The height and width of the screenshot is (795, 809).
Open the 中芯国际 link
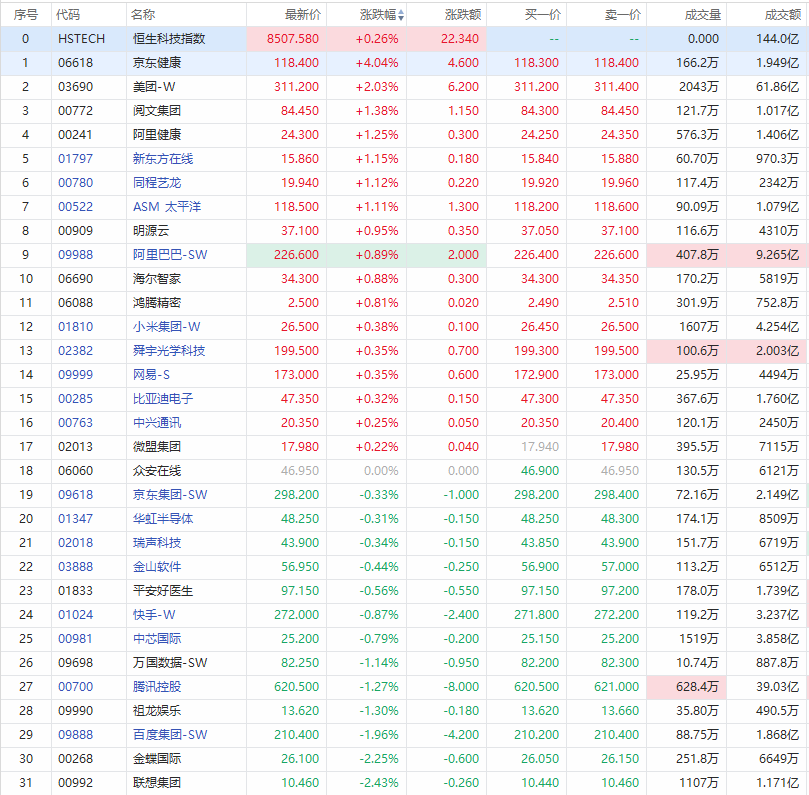point(157,639)
